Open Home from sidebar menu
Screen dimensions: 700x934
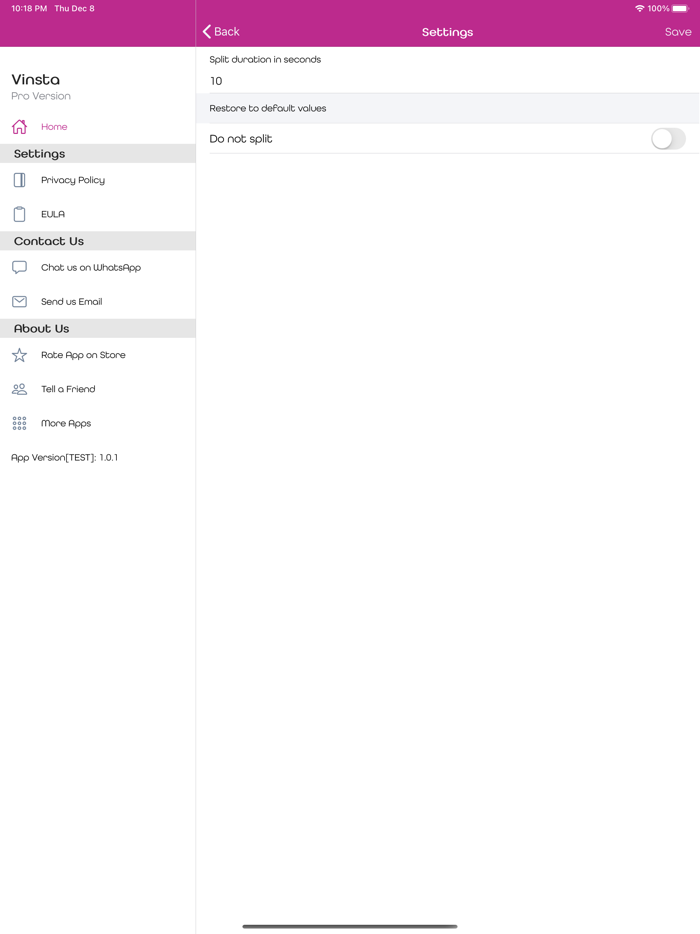coord(98,126)
